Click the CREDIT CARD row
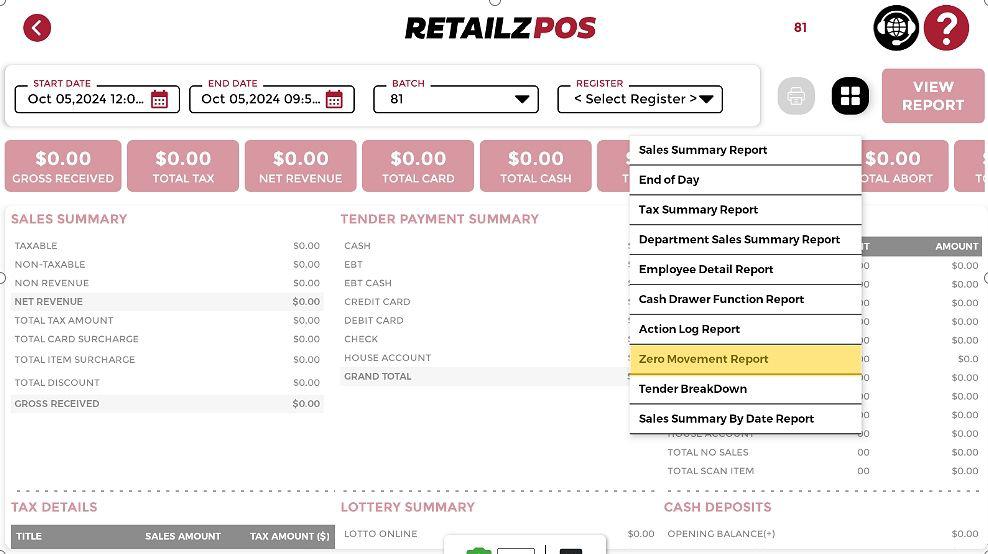988x554 pixels. coord(485,301)
